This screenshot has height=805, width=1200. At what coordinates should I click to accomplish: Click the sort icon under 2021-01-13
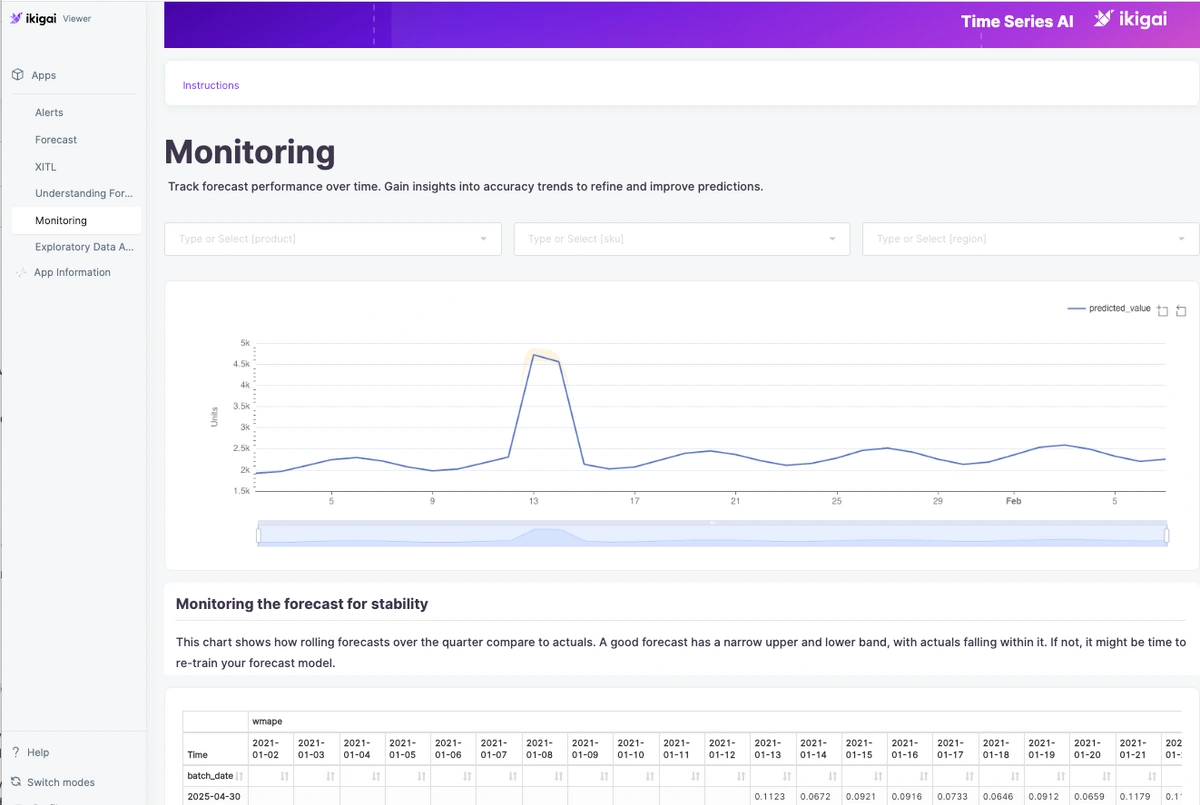[788, 775]
